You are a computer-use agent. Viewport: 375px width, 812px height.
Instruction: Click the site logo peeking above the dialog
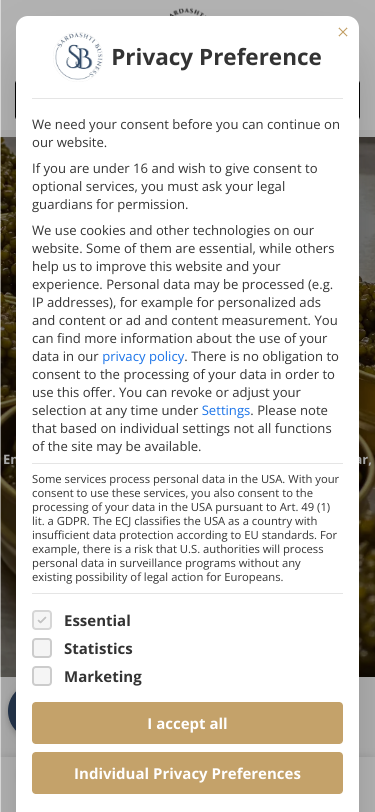tap(188, 12)
